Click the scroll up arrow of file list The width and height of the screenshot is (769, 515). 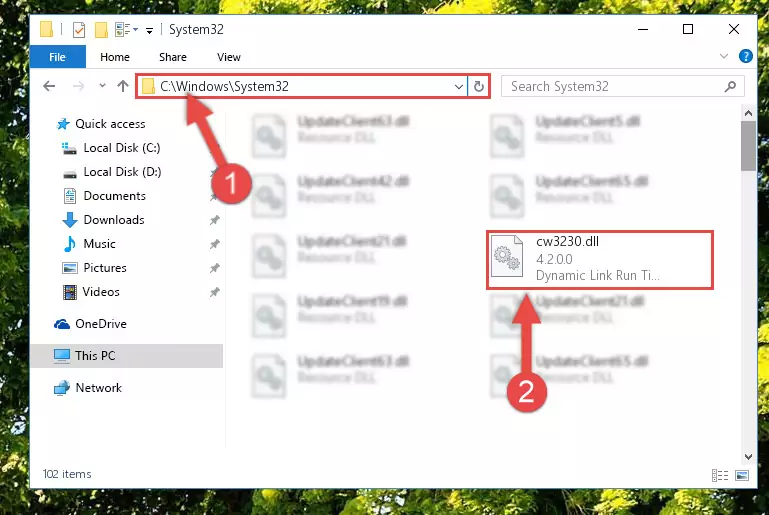[x=748, y=113]
